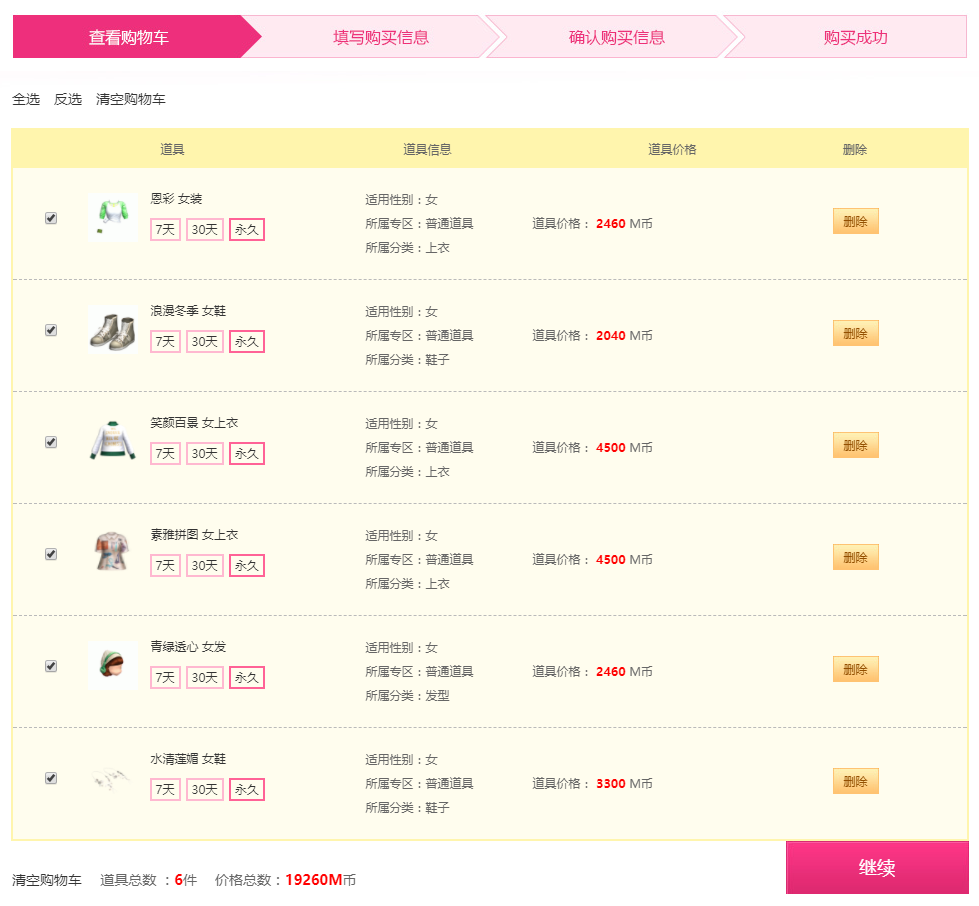Click the 青绿适心 女发 hairstyle thumbnail
The height and width of the screenshot is (906, 979).
[x=112, y=666]
